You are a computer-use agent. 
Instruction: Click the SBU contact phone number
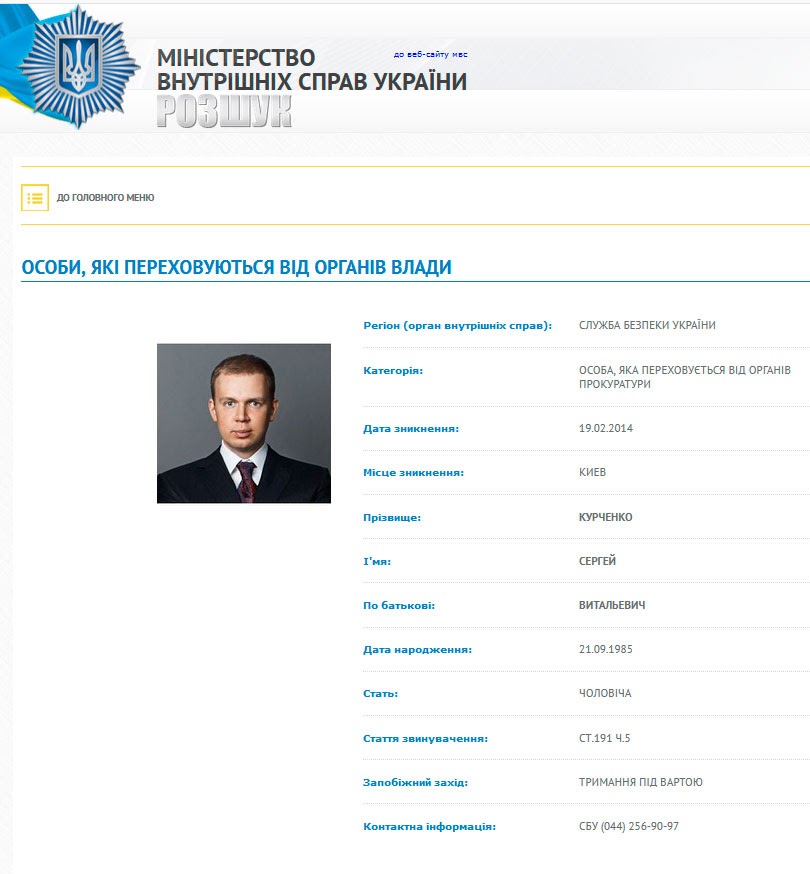pyautogui.click(x=629, y=826)
